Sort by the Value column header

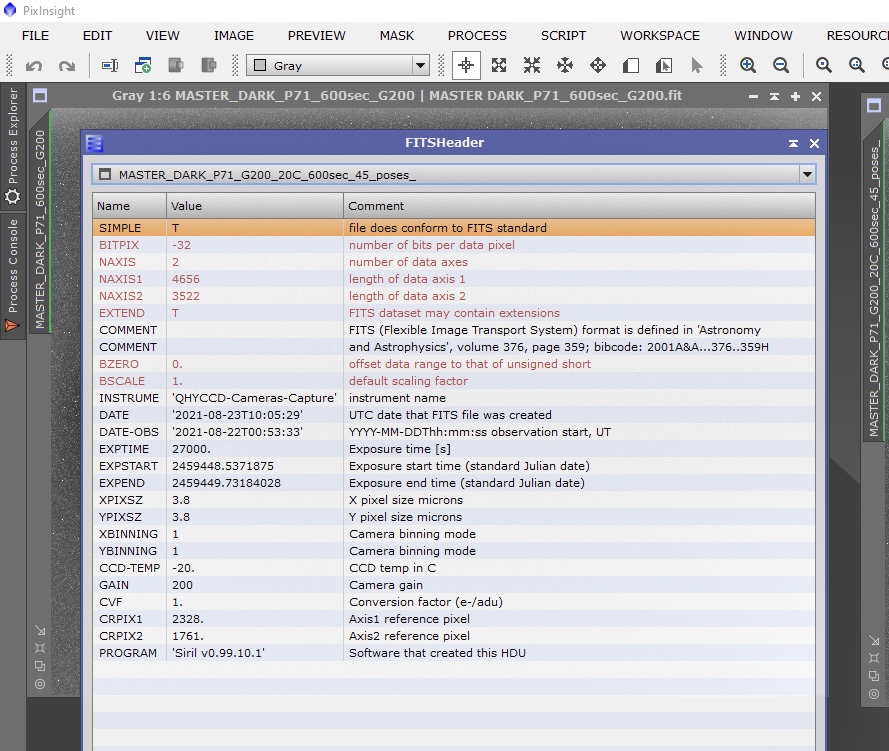coord(255,206)
